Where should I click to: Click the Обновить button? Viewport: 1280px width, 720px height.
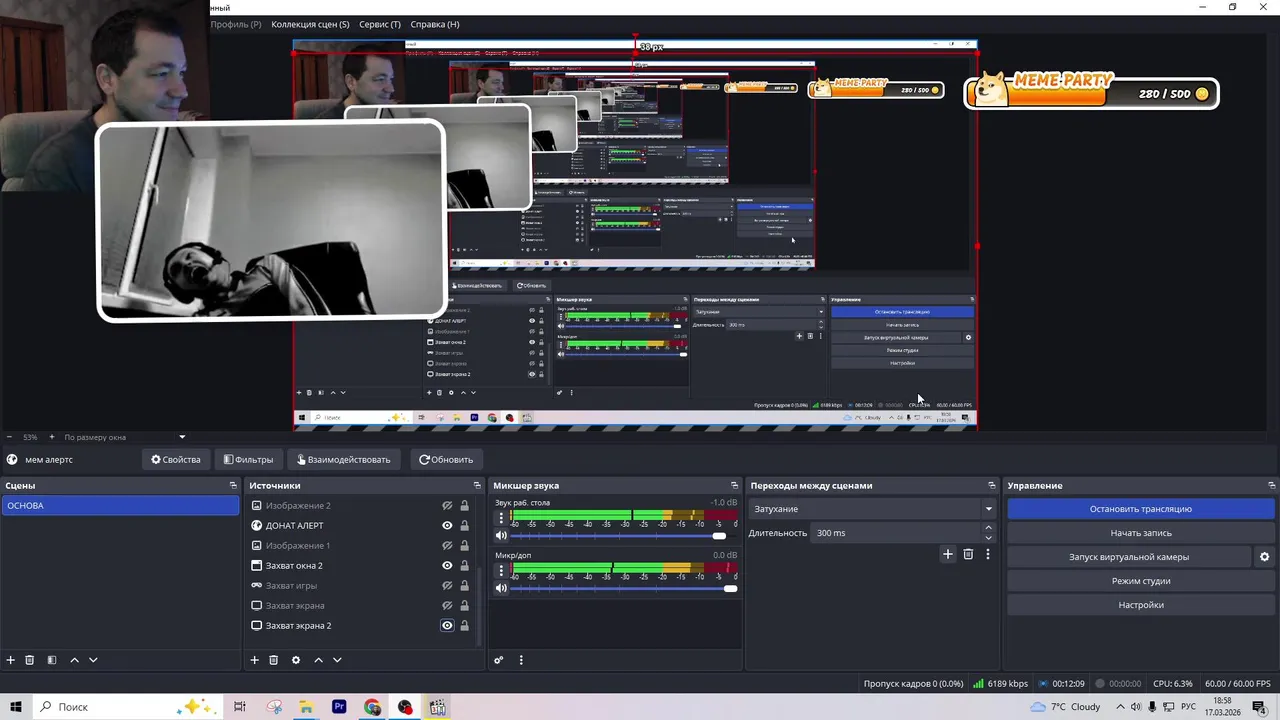tap(446, 460)
